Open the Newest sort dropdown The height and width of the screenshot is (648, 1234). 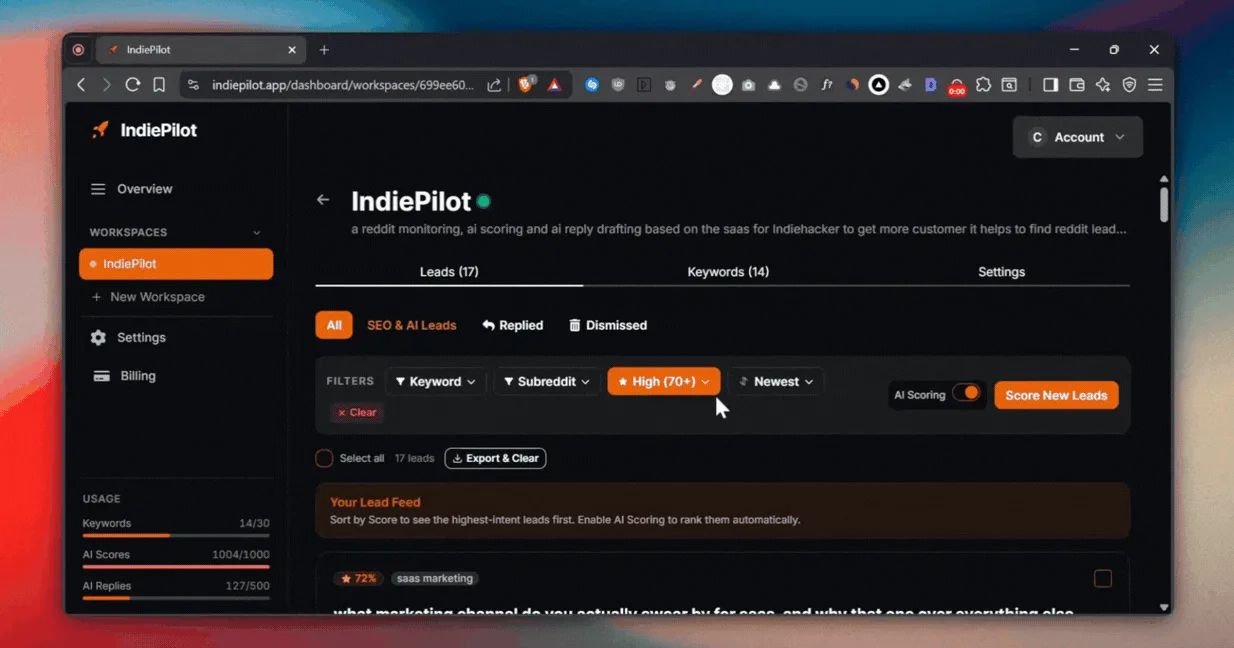click(776, 381)
